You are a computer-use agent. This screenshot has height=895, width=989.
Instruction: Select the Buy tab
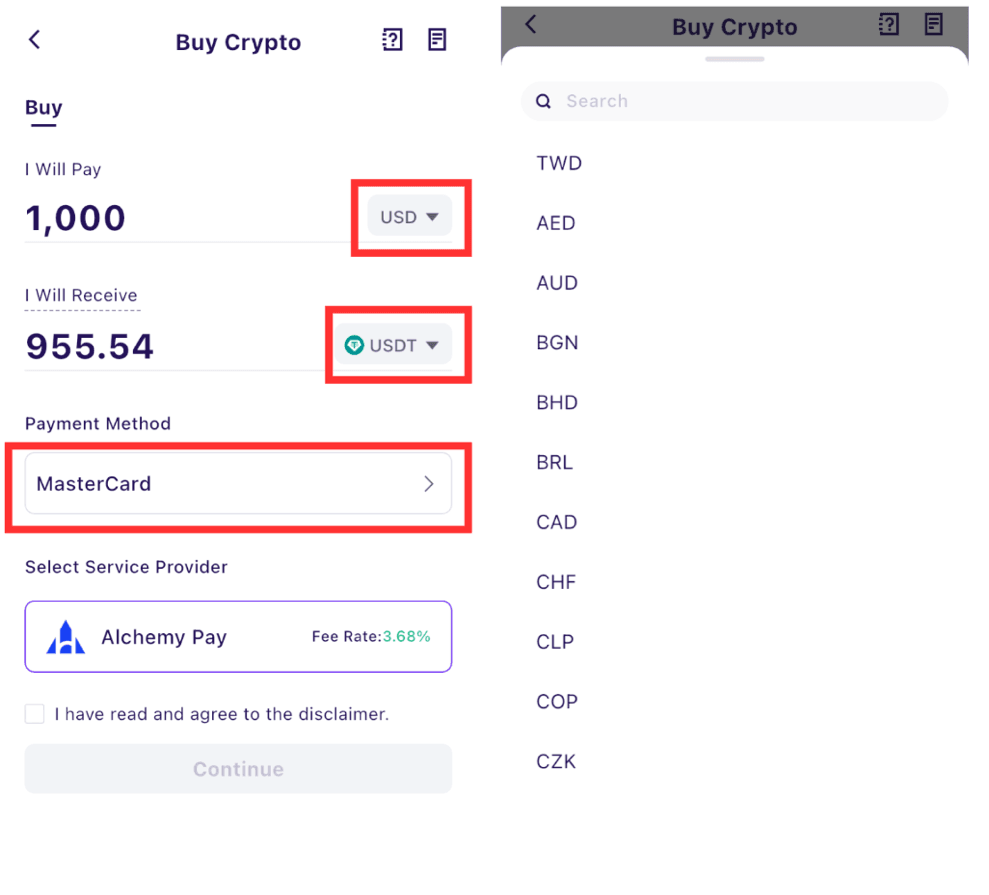click(44, 108)
